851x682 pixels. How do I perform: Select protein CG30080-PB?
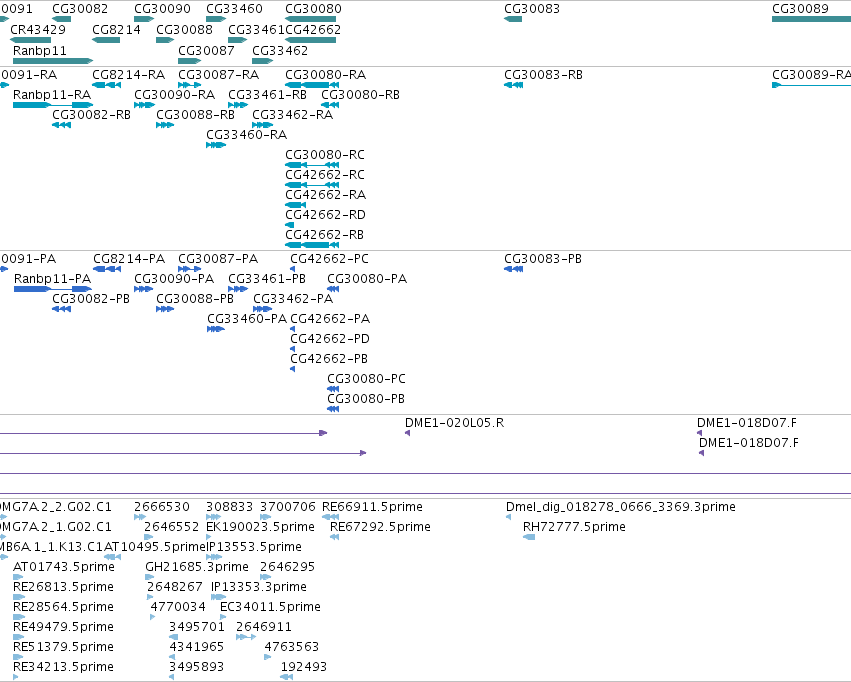[366, 399]
